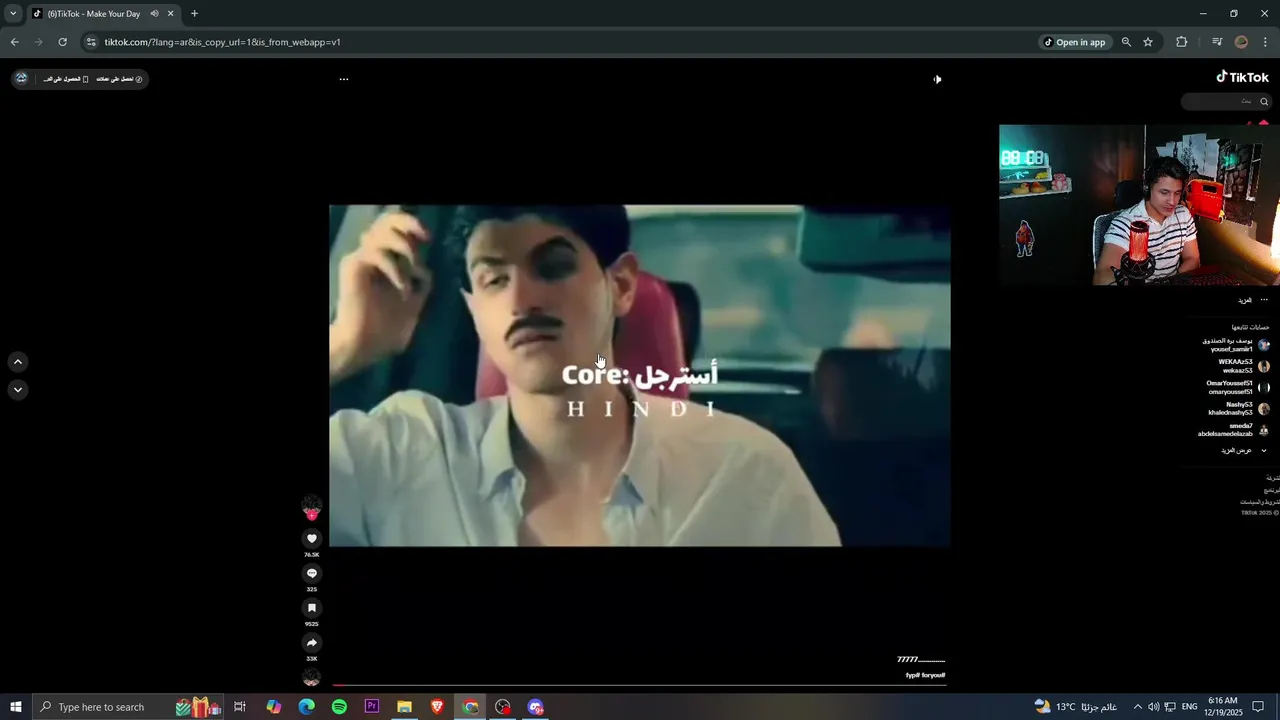The image size is (1280, 720).
Task: Open the yousef_samir1 followed account
Action: tap(1235, 345)
